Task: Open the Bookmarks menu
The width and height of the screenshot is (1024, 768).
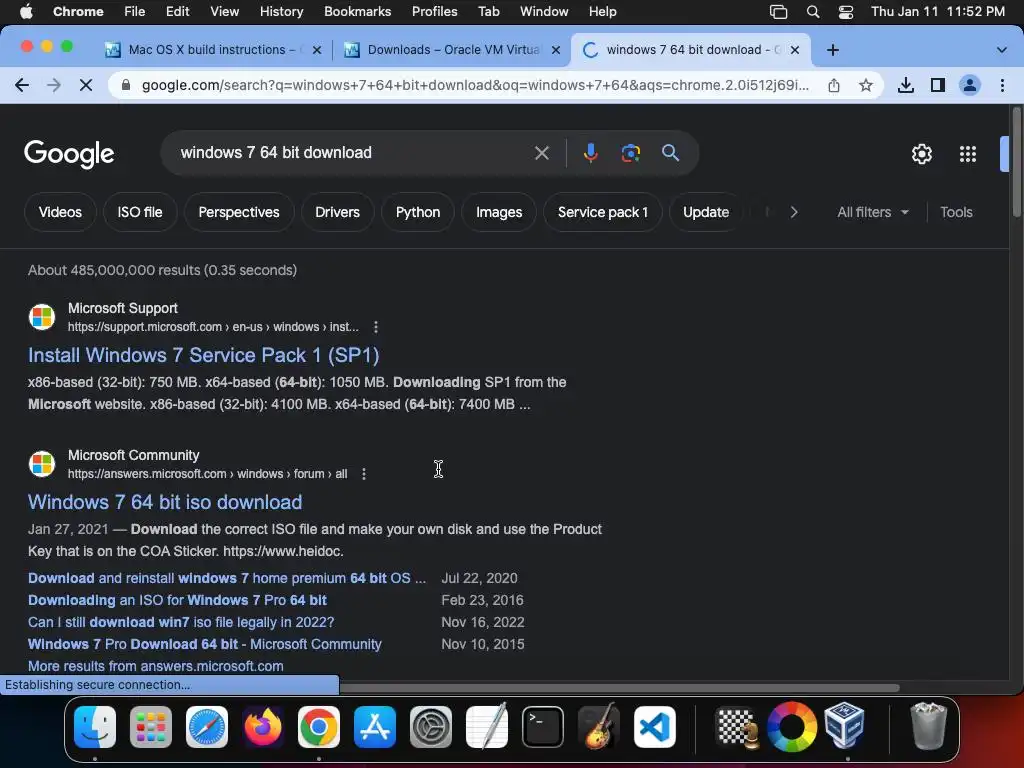Action: pyautogui.click(x=357, y=12)
